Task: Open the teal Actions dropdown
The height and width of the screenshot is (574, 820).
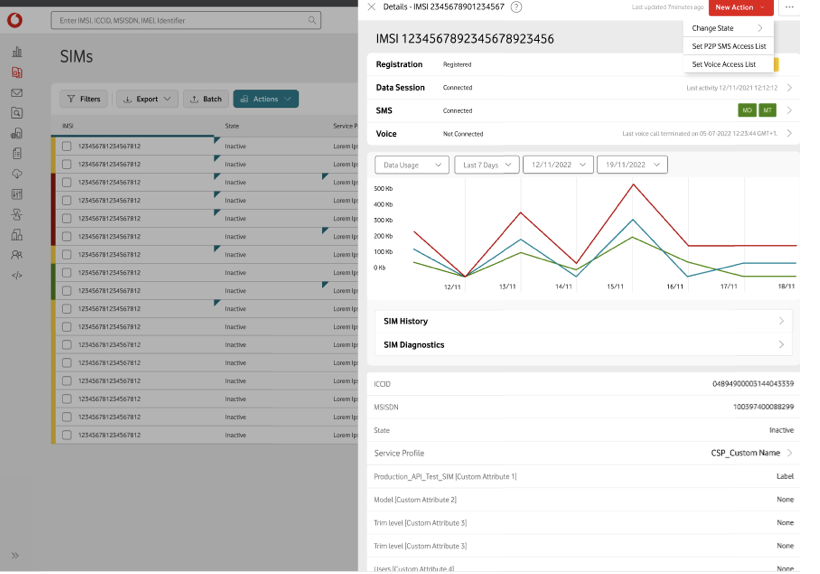Action: point(266,99)
